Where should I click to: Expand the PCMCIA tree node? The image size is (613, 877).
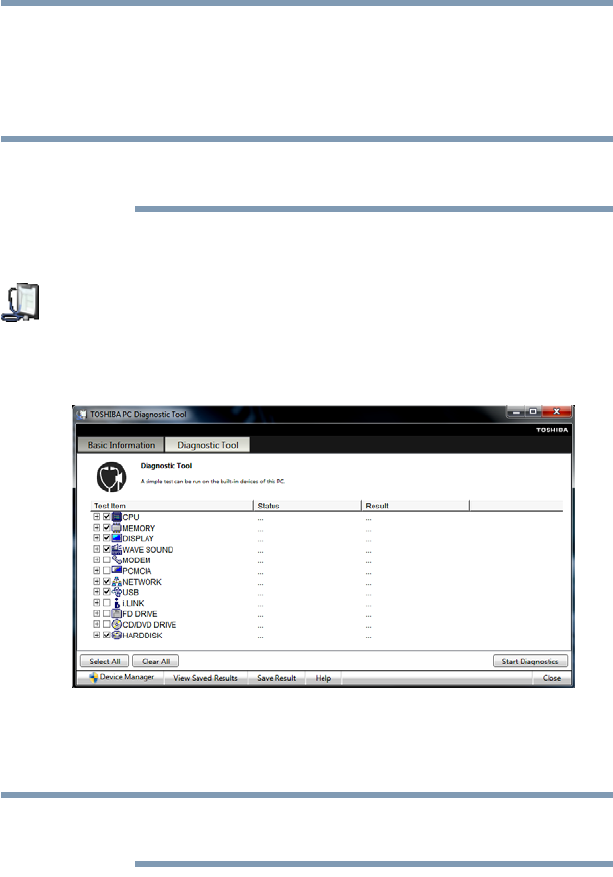point(96,570)
